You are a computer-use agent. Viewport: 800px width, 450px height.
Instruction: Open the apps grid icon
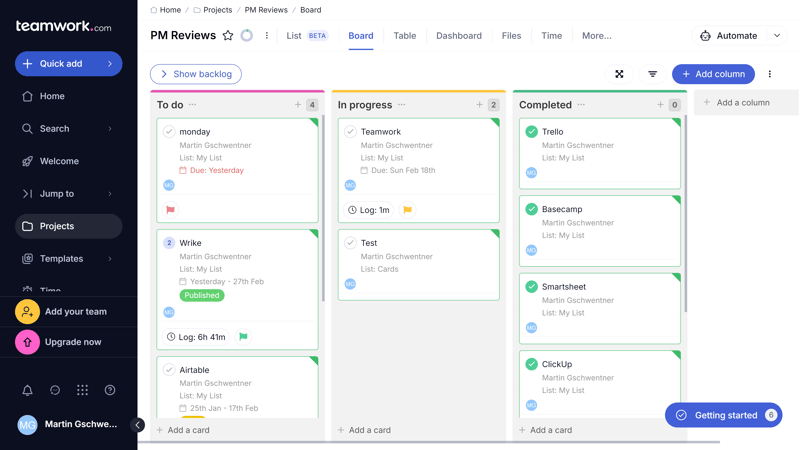tap(82, 390)
